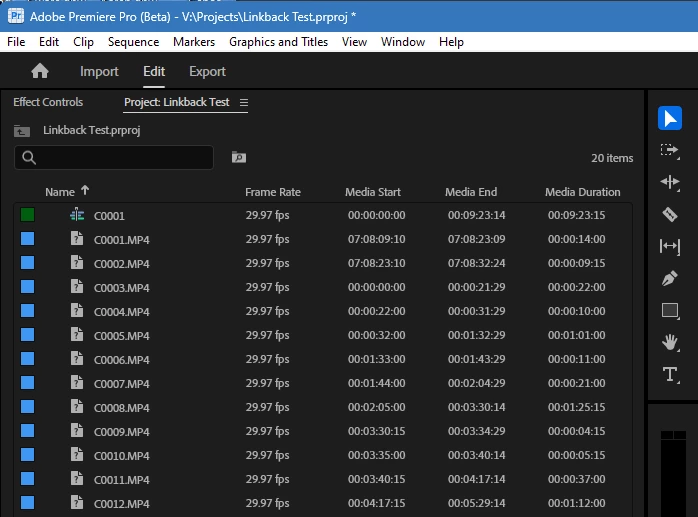Toggle Name column sort order arrow
698x517 pixels.
pyautogui.click(x=85, y=191)
